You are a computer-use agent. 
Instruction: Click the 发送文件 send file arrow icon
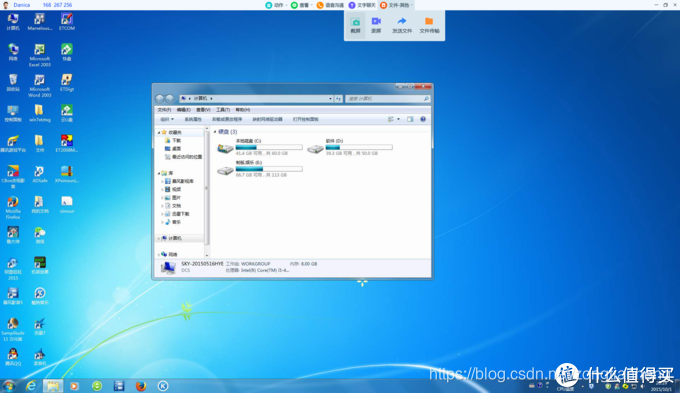tap(402, 21)
